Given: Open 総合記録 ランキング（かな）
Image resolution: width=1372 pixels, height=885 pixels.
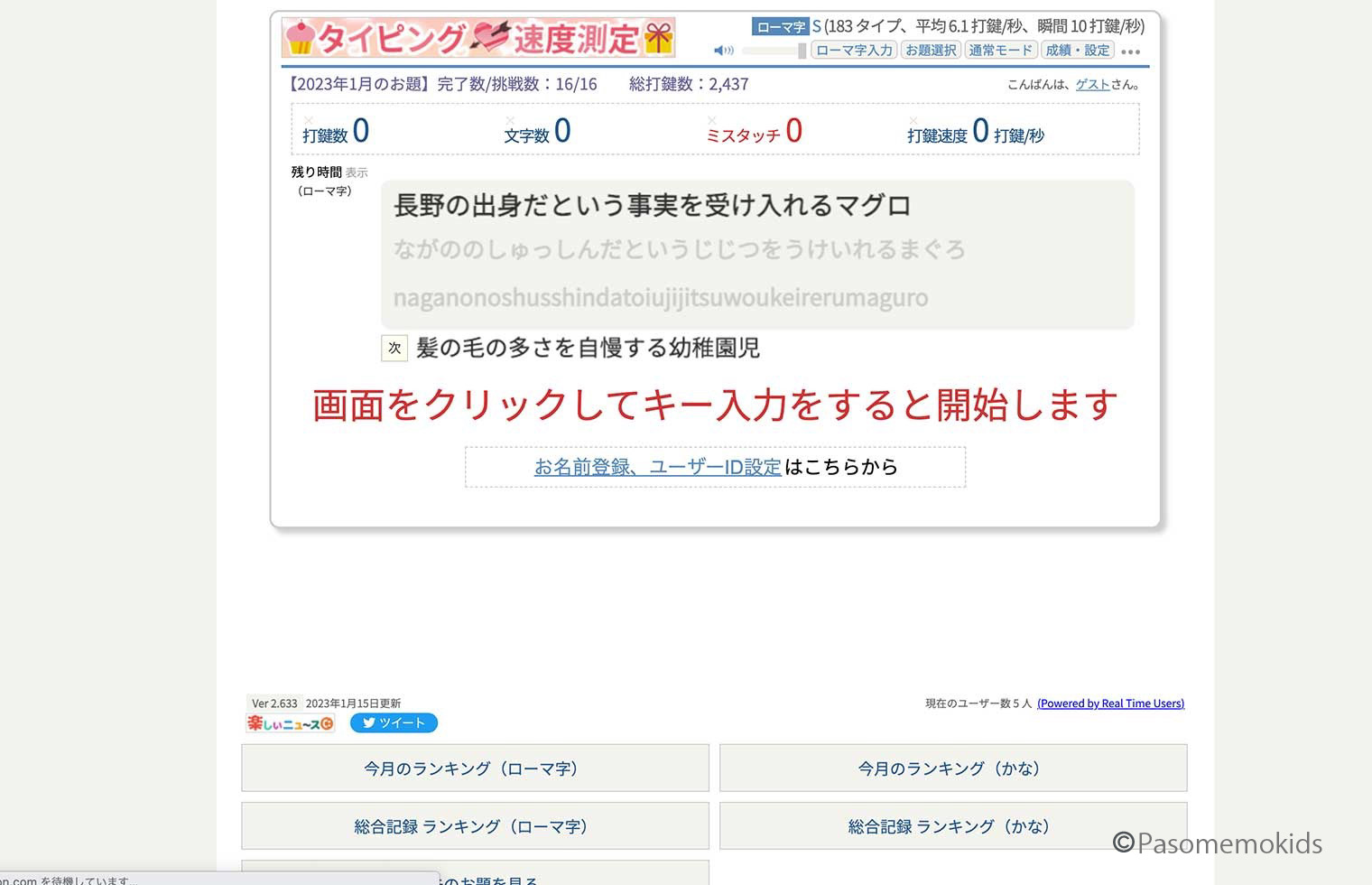Looking at the screenshot, I should tap(953, 825).
